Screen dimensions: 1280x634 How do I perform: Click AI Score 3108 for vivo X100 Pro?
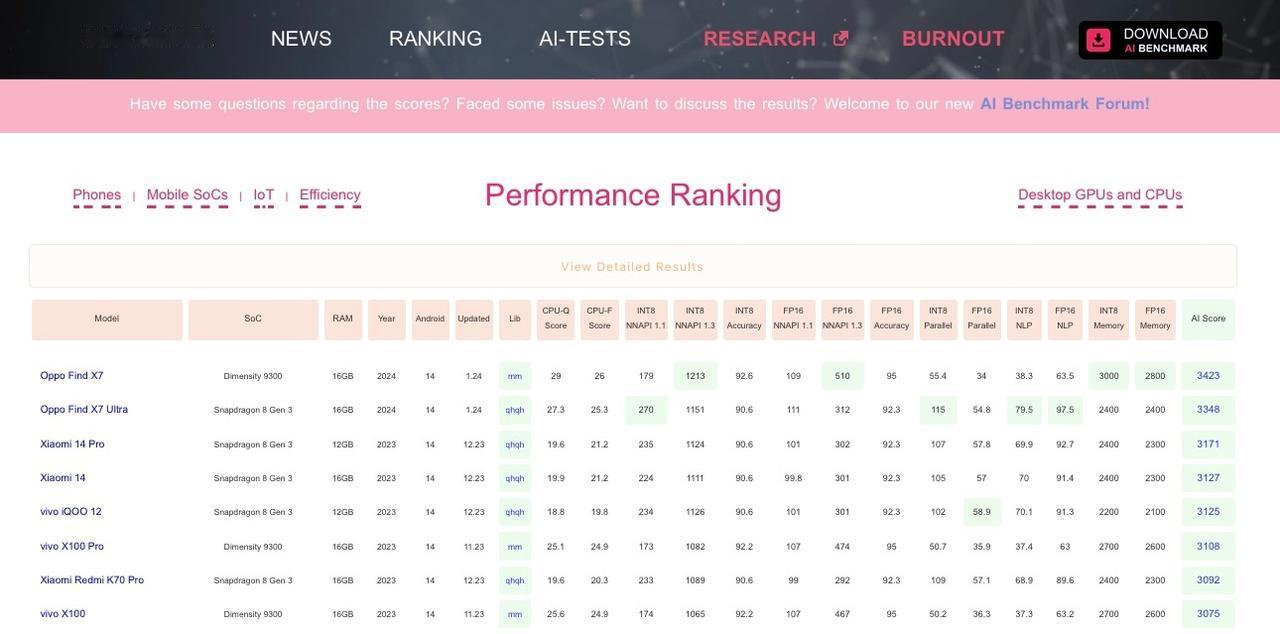pos(1209,546)
